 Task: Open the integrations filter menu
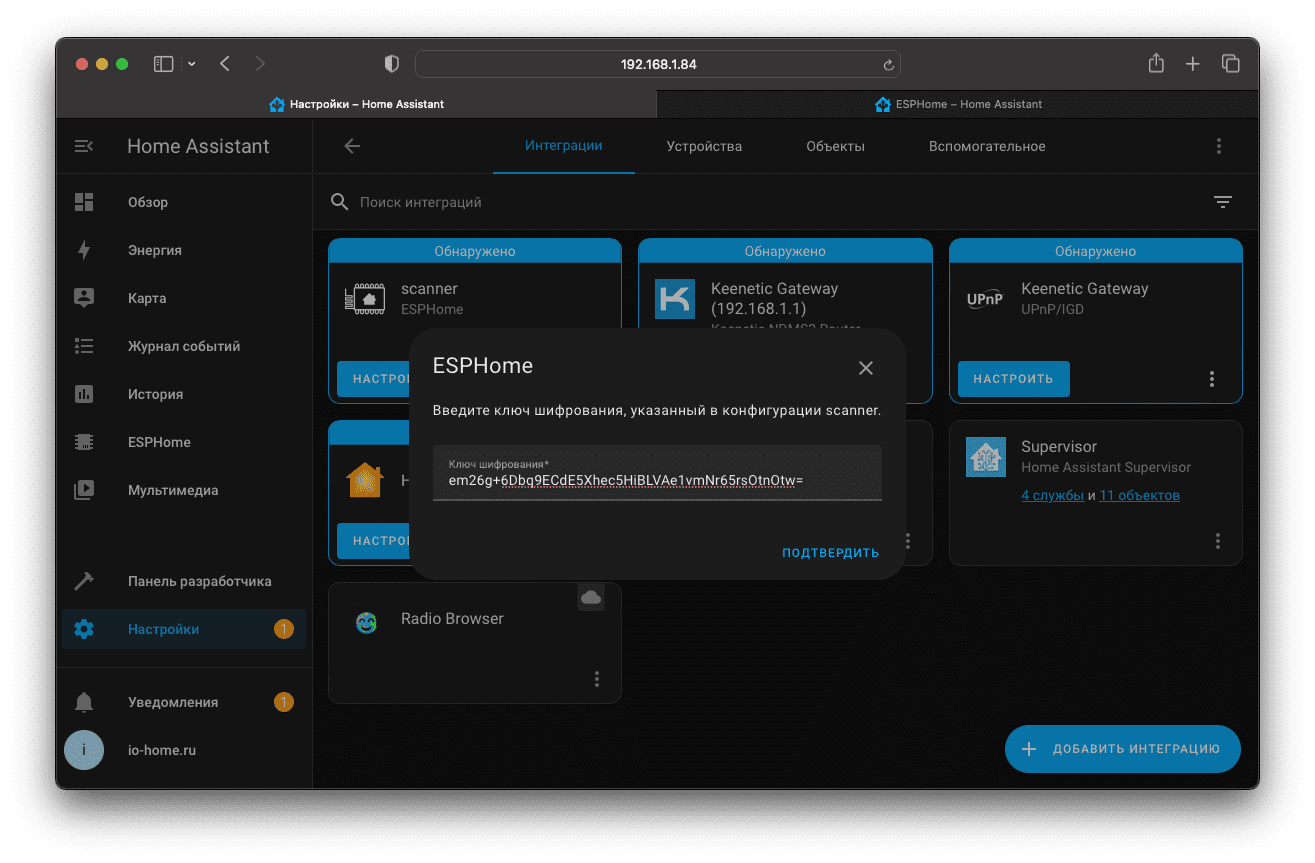coord(1222,202)
